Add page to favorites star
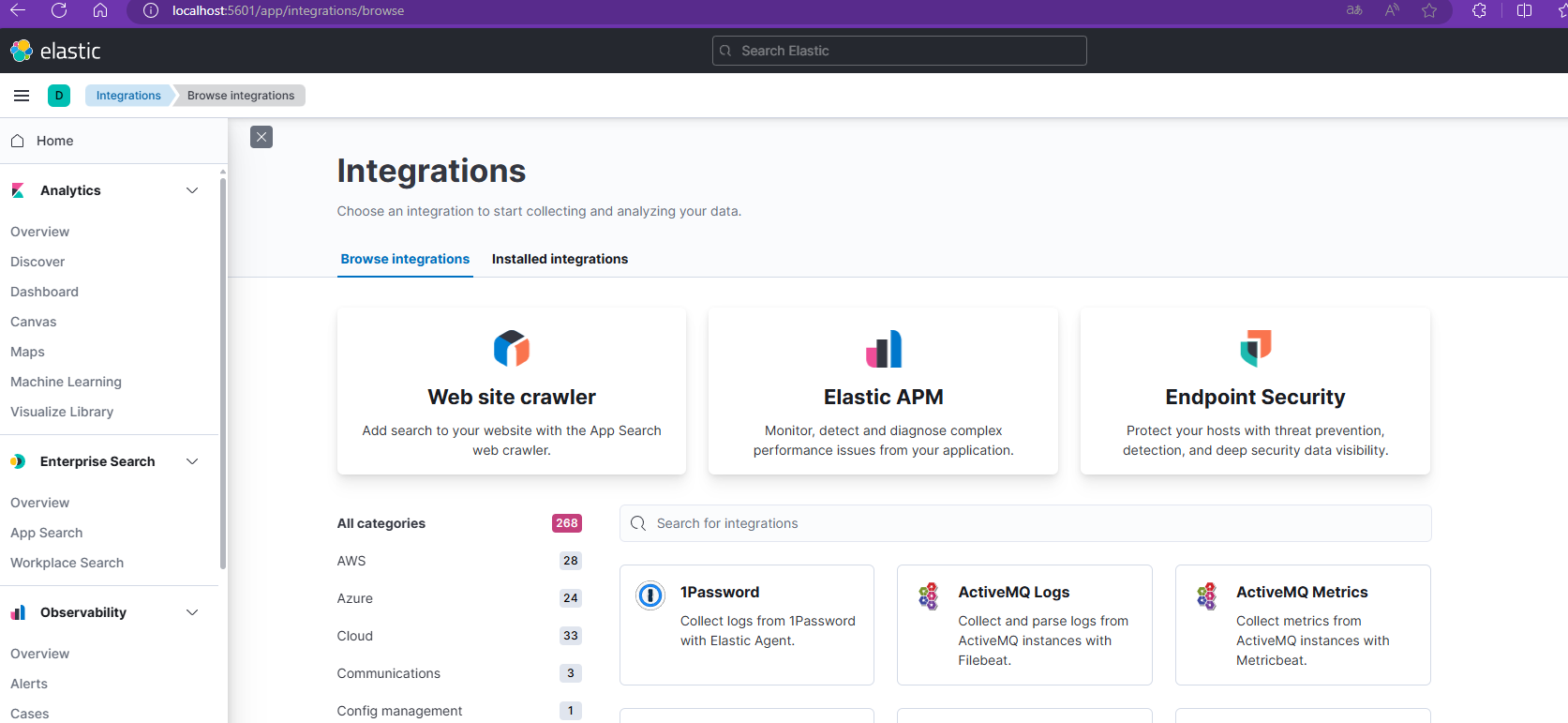The width and height of the screenshot is (1568, 723). (1429, 10)
